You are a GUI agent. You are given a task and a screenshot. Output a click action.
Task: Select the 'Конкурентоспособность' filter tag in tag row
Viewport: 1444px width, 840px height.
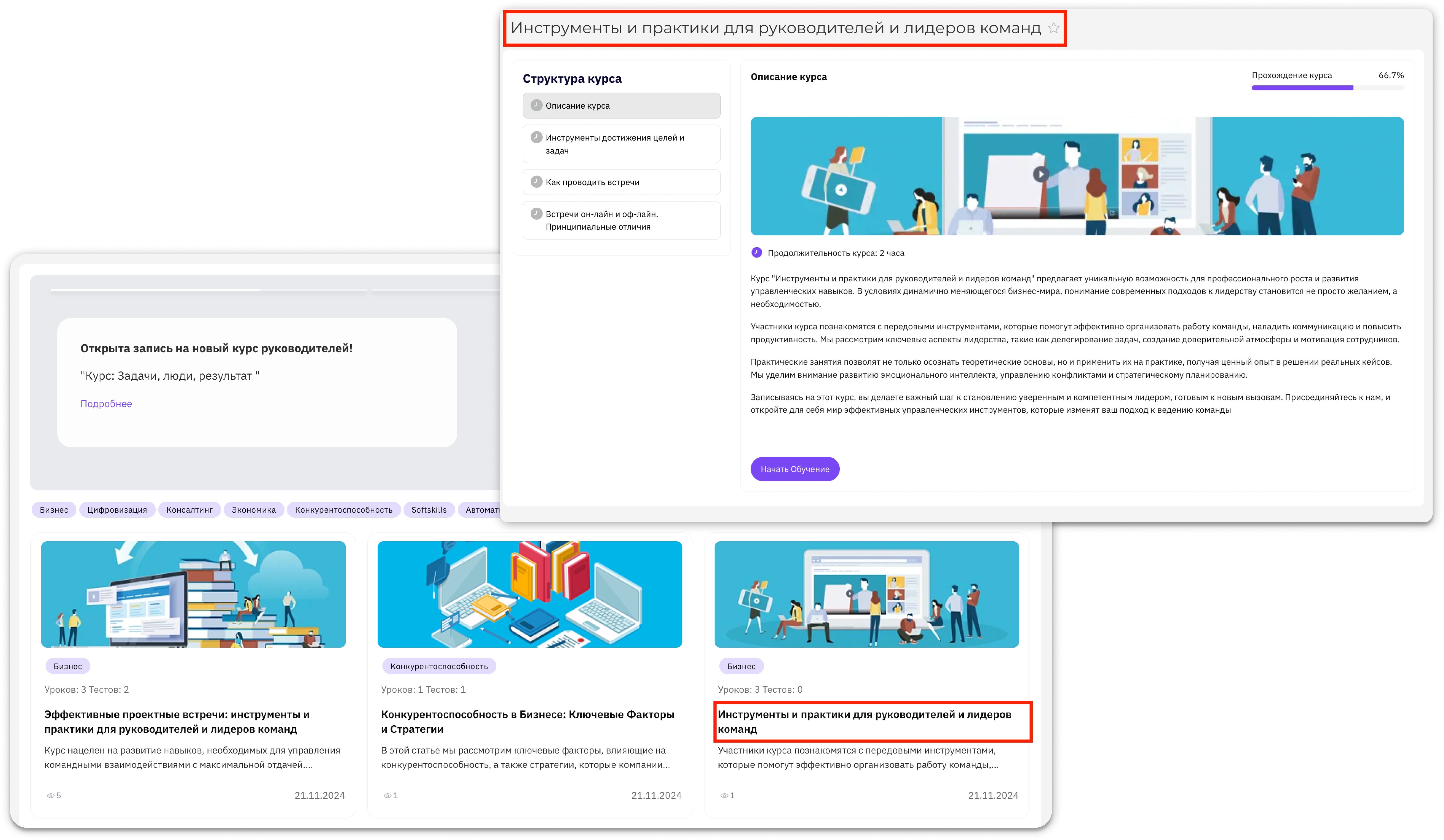coord(344,510)
